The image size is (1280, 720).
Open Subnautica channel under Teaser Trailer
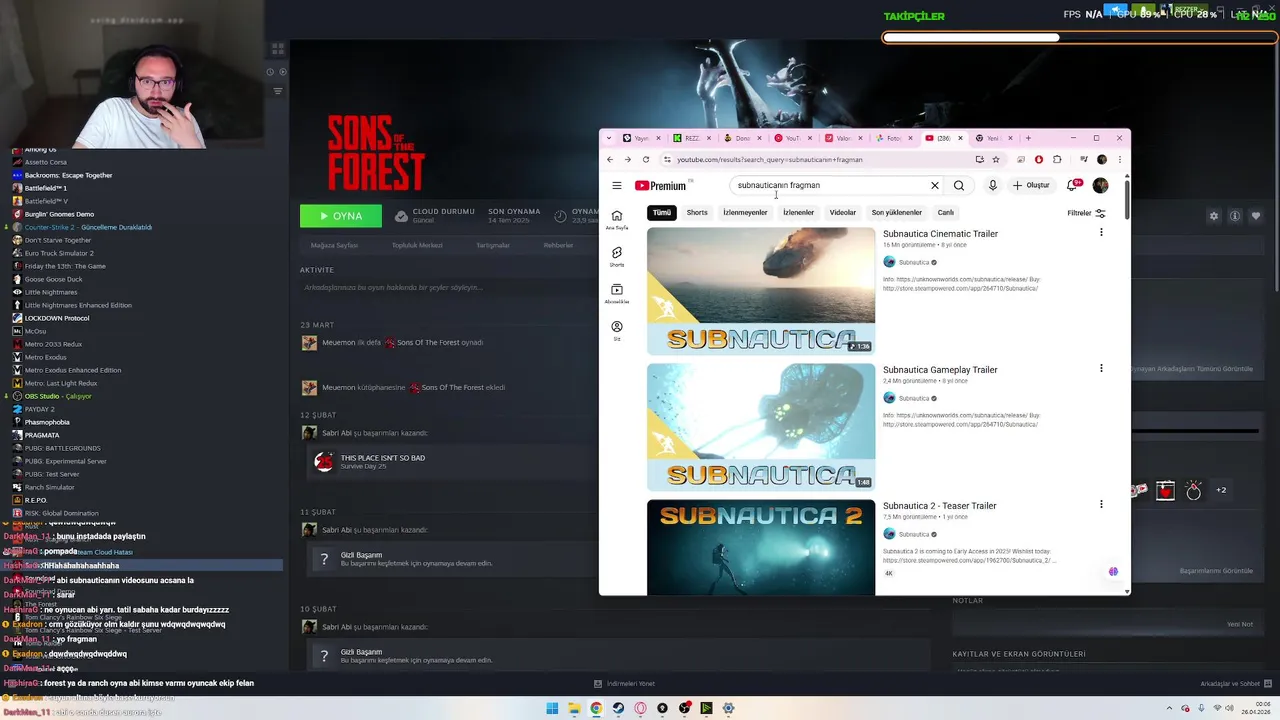coord(913,534)
